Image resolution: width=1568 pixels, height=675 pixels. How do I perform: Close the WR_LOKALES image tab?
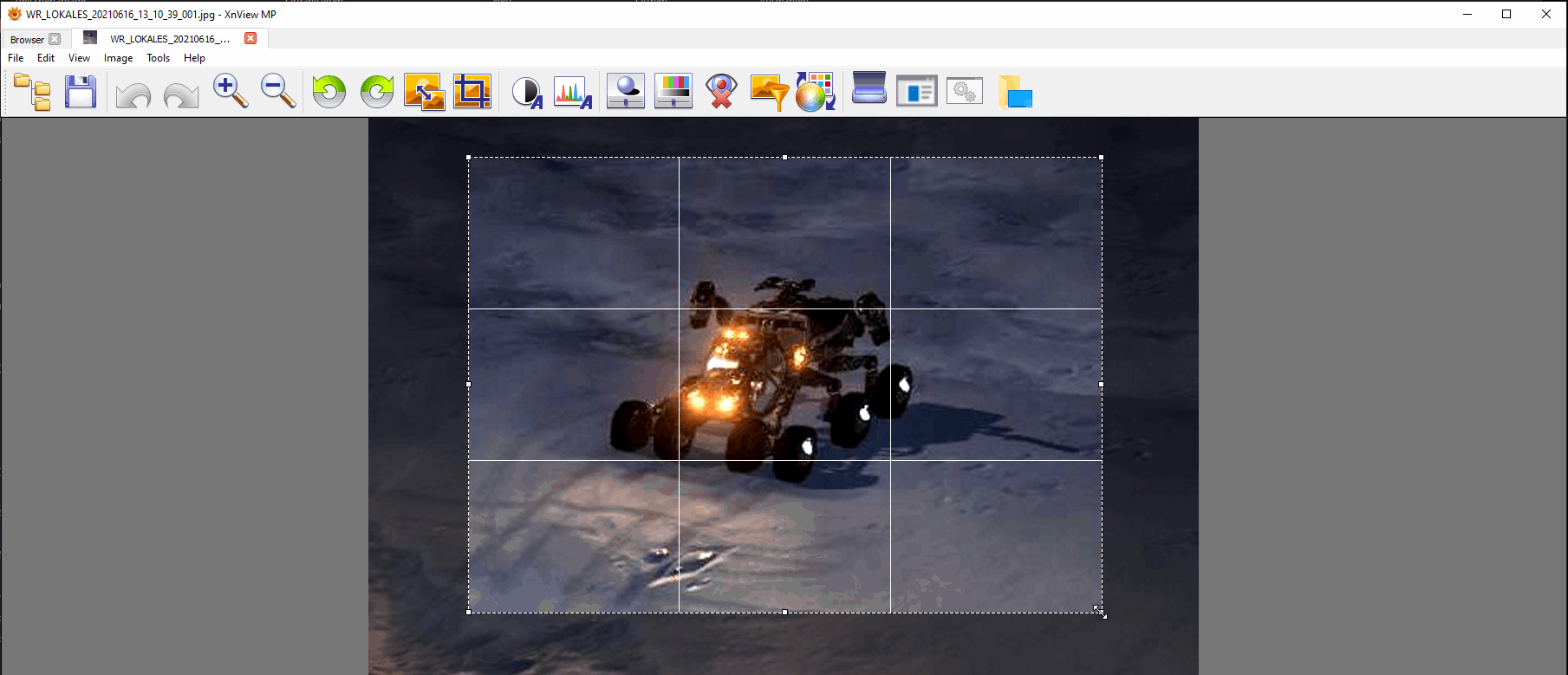250,38
